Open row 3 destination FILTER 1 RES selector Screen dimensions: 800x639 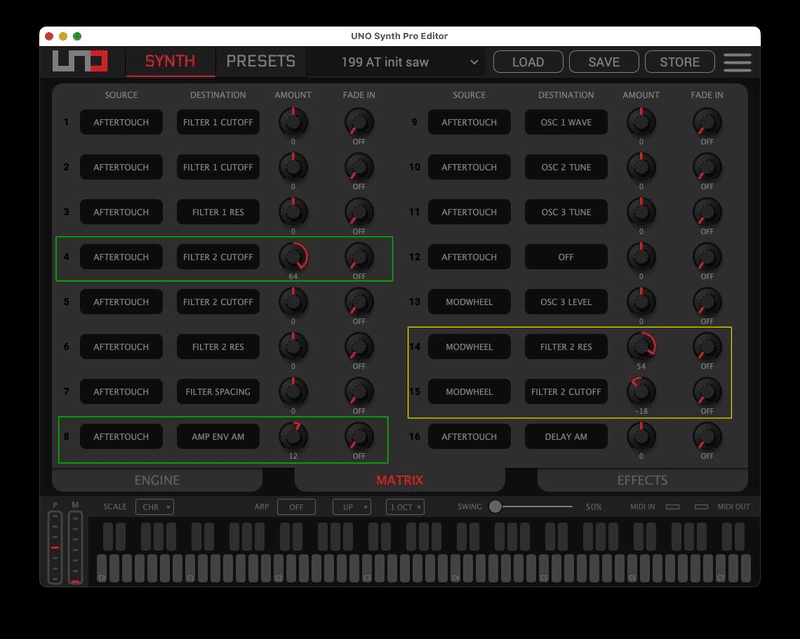coord(218,212)
